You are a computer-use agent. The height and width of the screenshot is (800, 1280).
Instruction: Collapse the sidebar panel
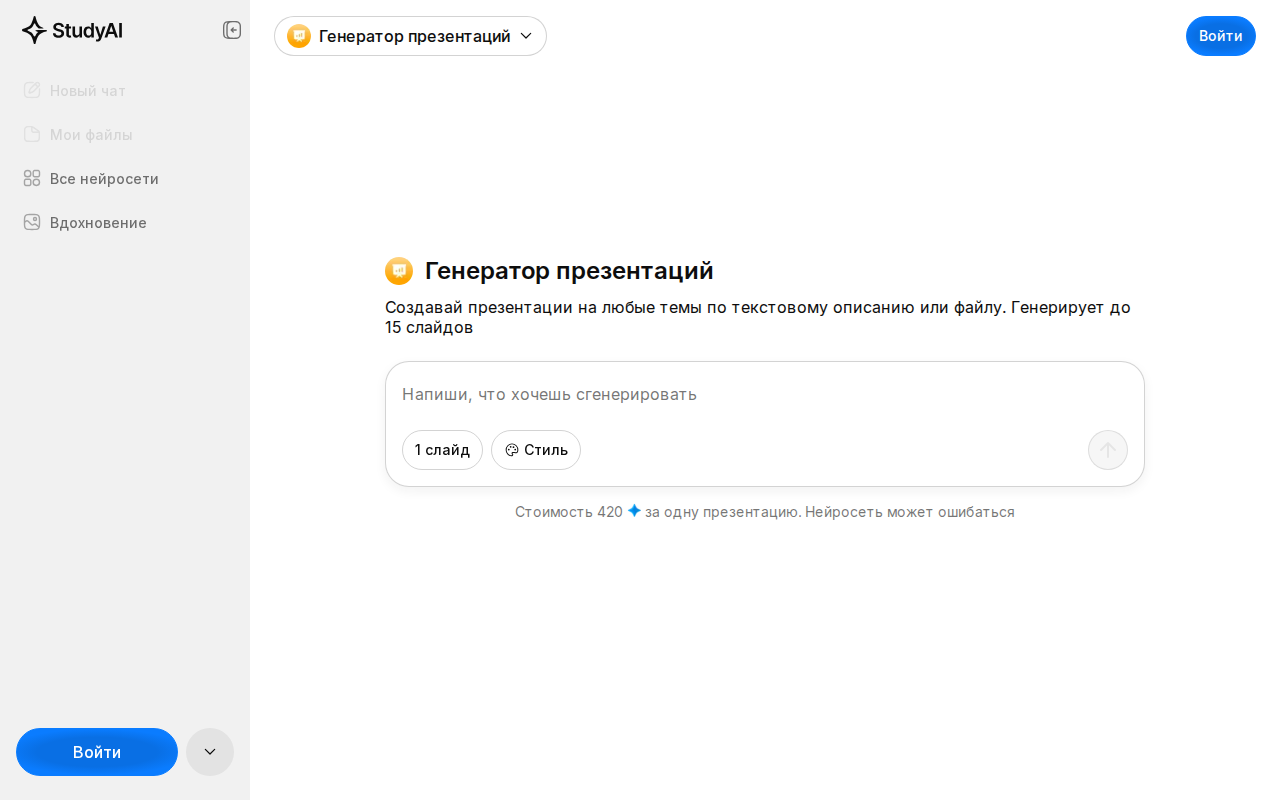click(x=232, y=30)
